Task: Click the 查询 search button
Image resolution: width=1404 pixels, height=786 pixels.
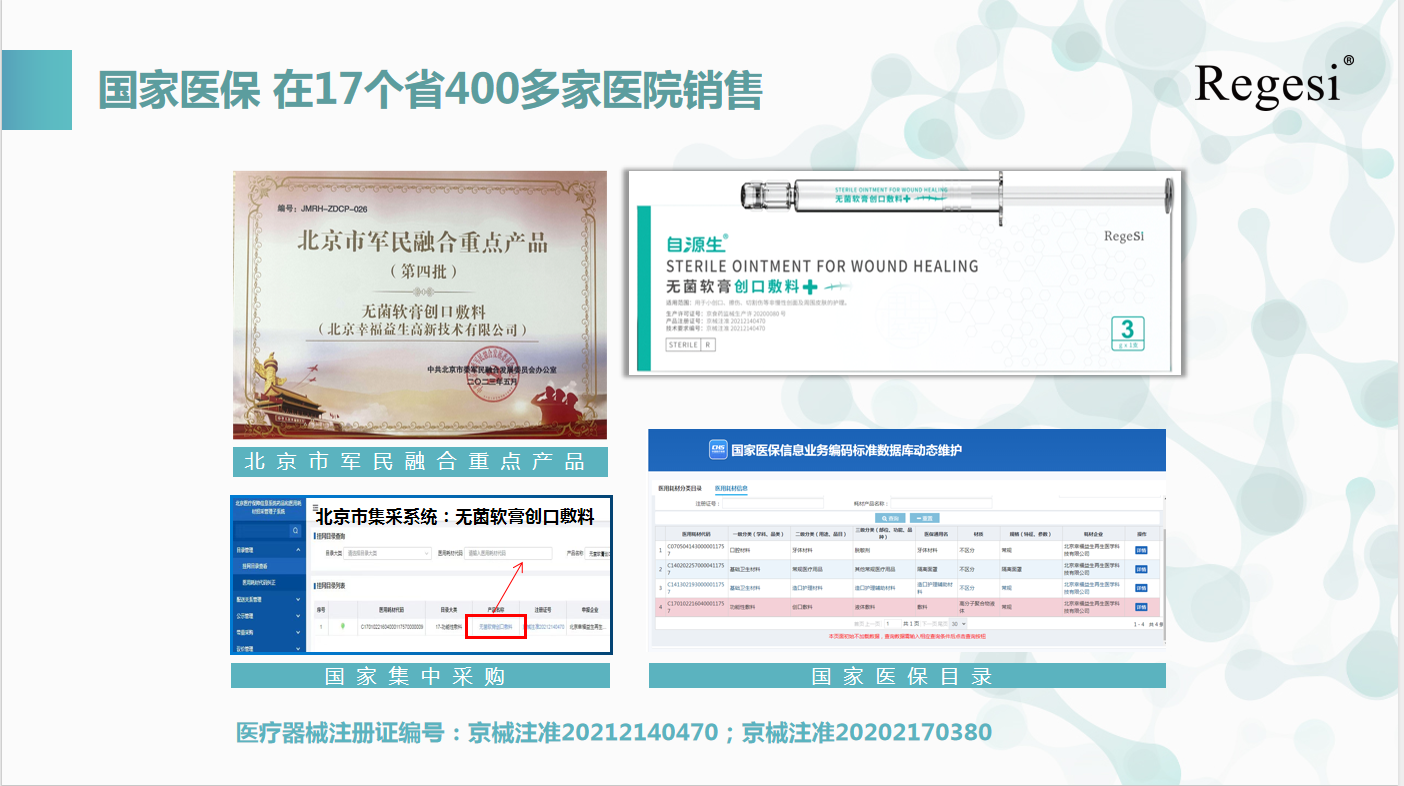Action: pos(888,518)
